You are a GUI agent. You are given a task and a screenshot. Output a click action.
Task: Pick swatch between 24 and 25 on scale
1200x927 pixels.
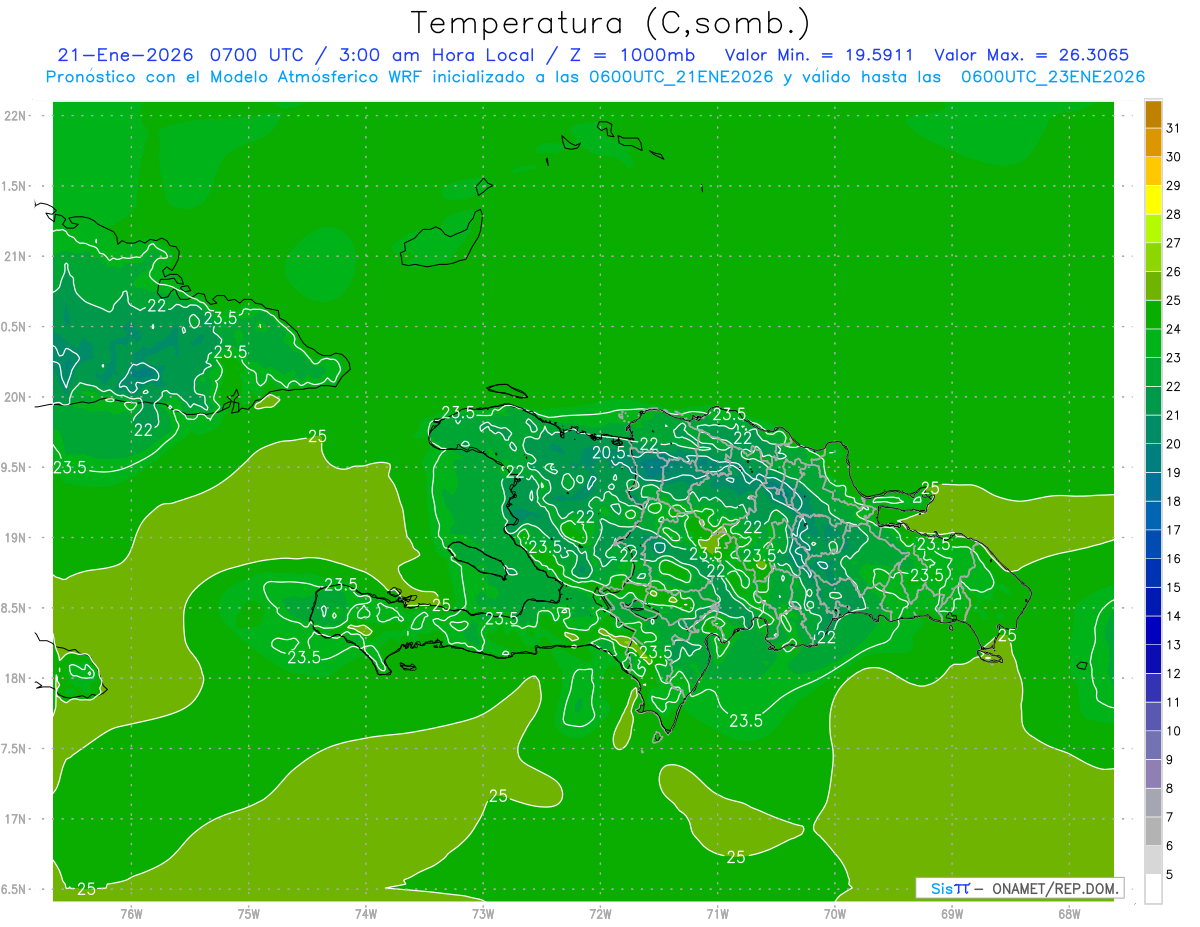click(x=1153, y=315)
